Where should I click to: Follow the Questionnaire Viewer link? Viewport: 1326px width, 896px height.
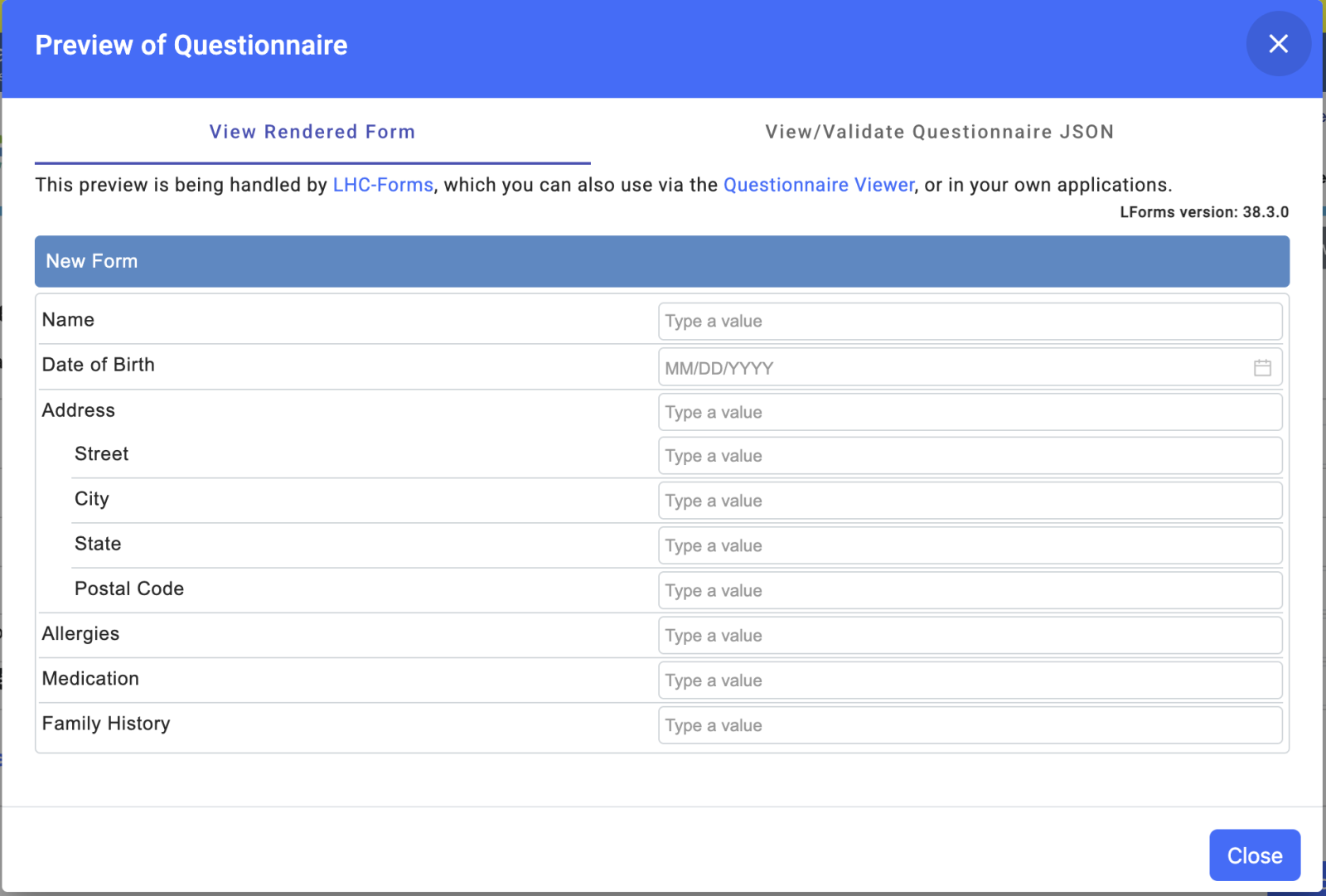(x=818, y=185)
